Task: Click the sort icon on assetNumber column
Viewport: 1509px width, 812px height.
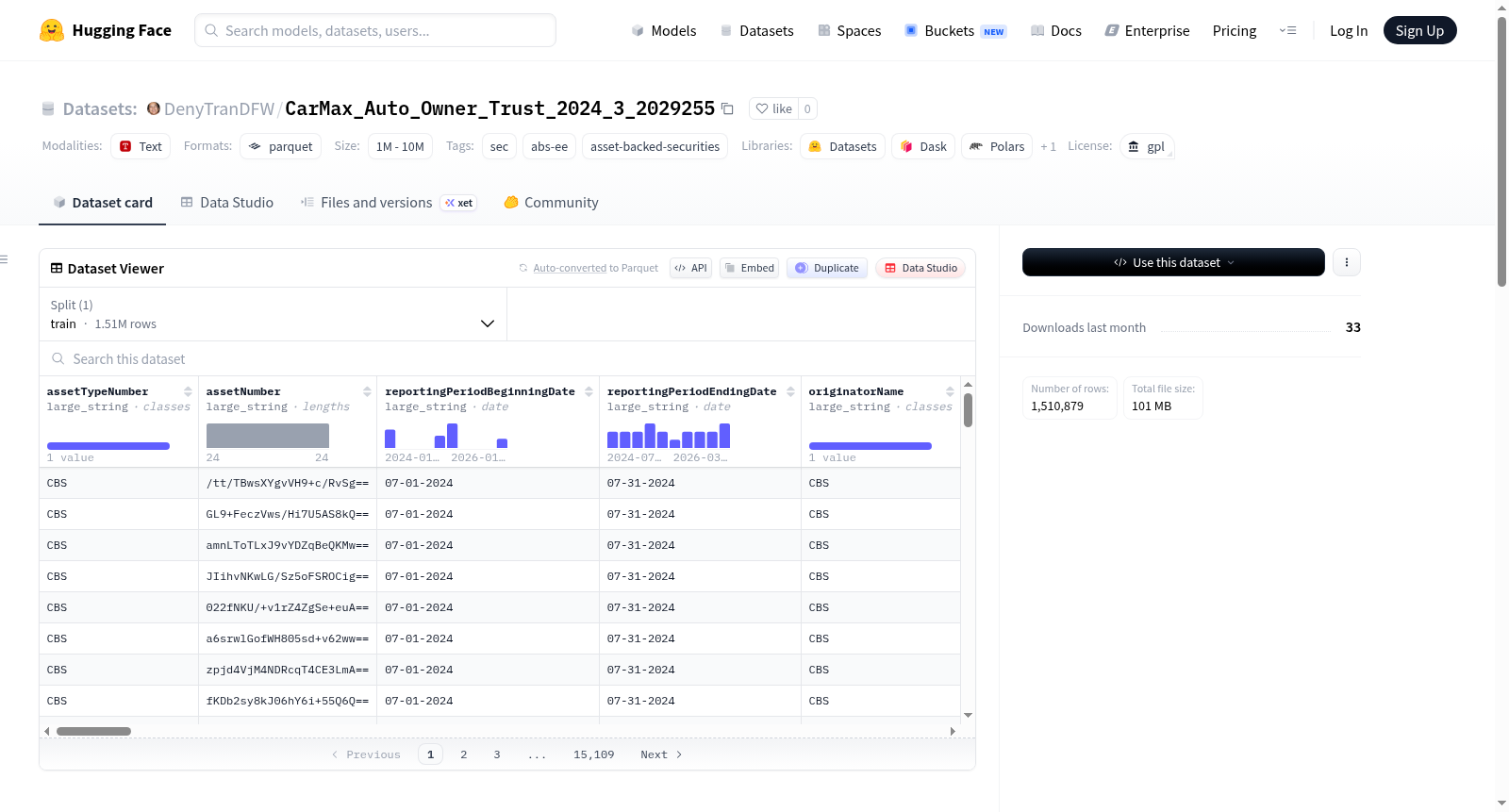Action: click(x=367, y=391)
